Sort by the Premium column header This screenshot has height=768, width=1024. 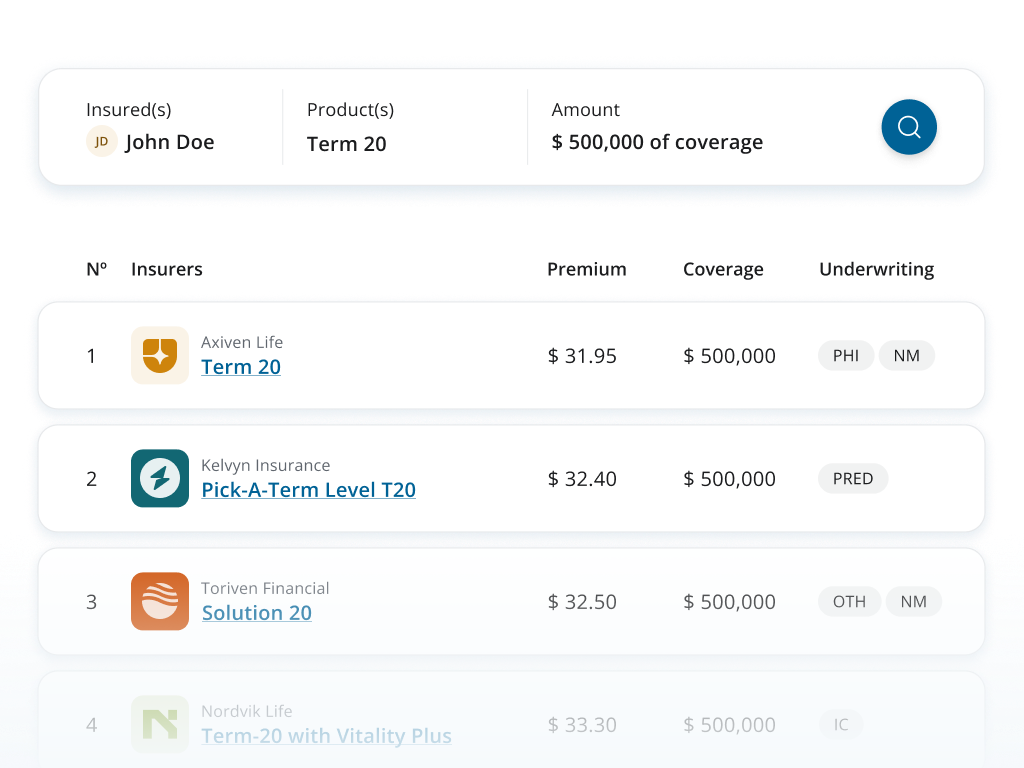586,269
